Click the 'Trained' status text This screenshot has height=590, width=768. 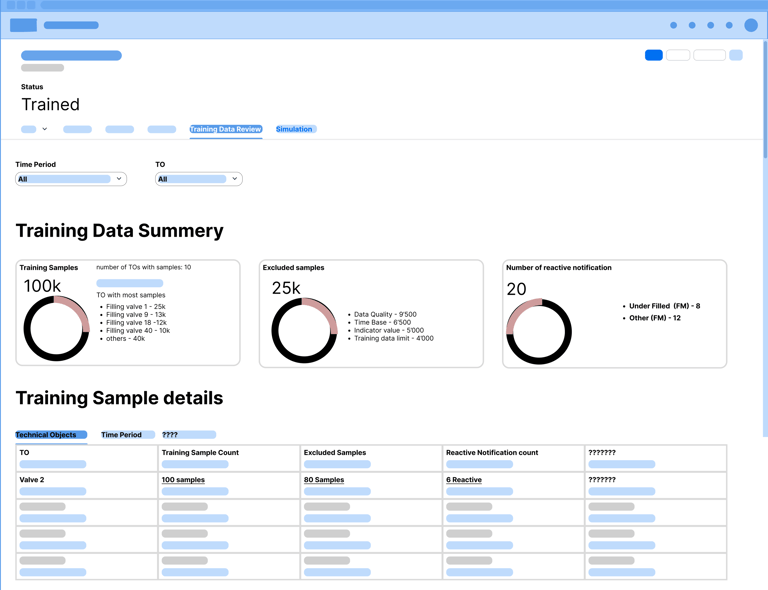click(x=50, y=105)
